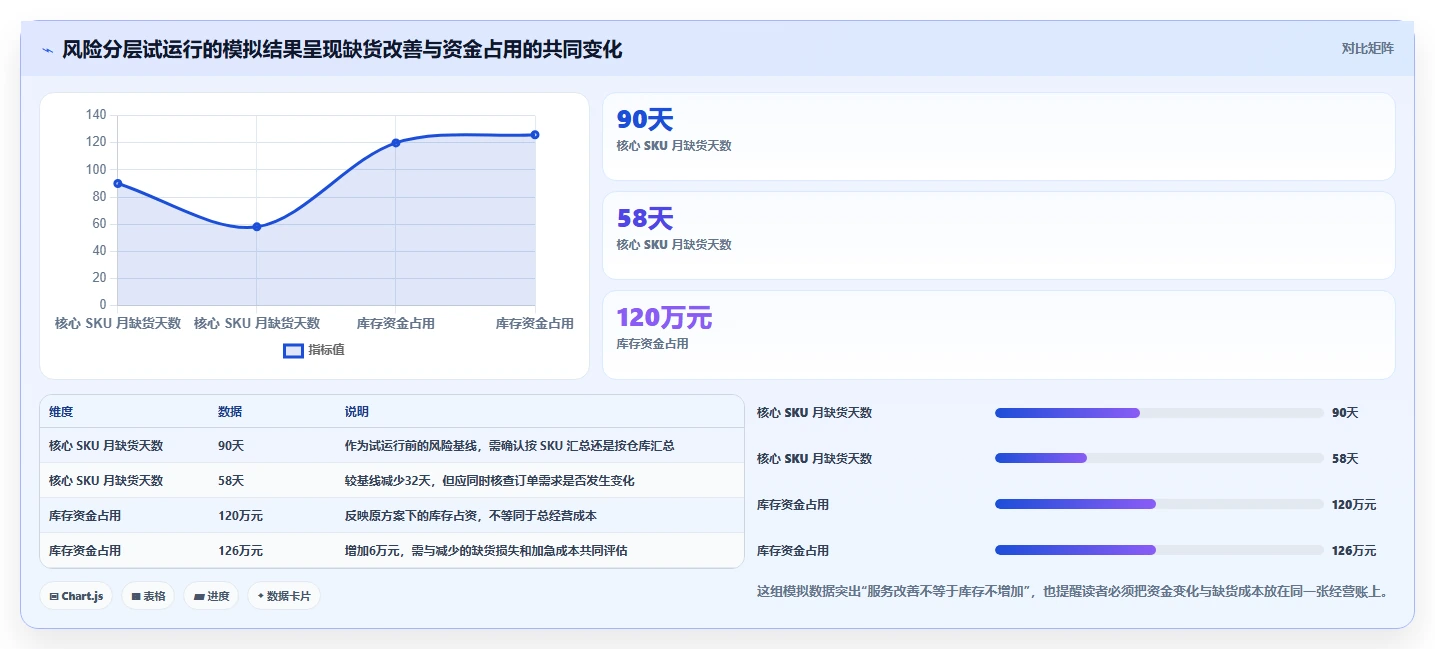The height and width of the screenshot is (649, 1435).
Task: Click the 20 tick label on the chart axis
Action: 99,278
